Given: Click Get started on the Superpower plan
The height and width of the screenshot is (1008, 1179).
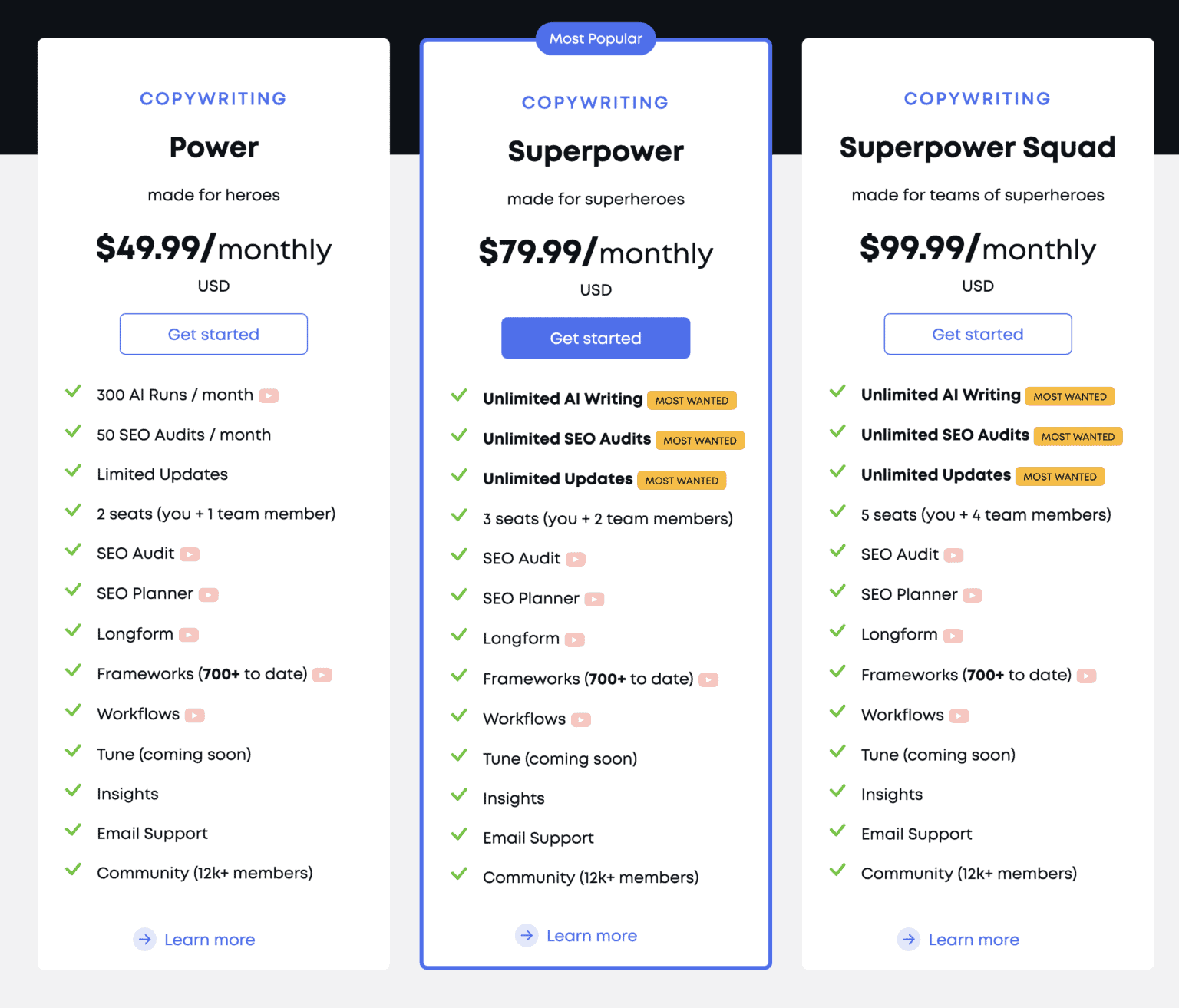Looking at the screenshot, I should coord(595,338).
